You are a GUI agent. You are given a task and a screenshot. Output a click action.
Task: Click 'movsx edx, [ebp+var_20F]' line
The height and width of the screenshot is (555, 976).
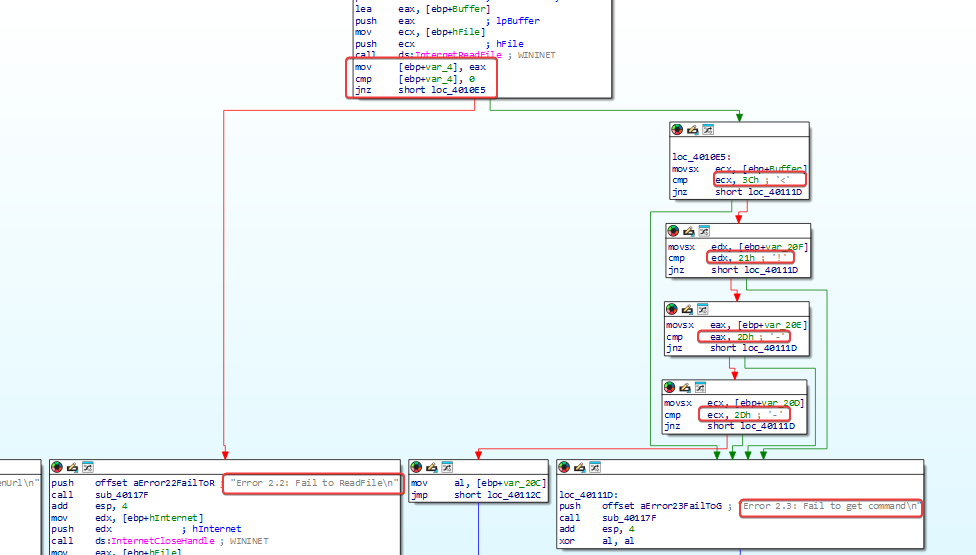point(738,247)
